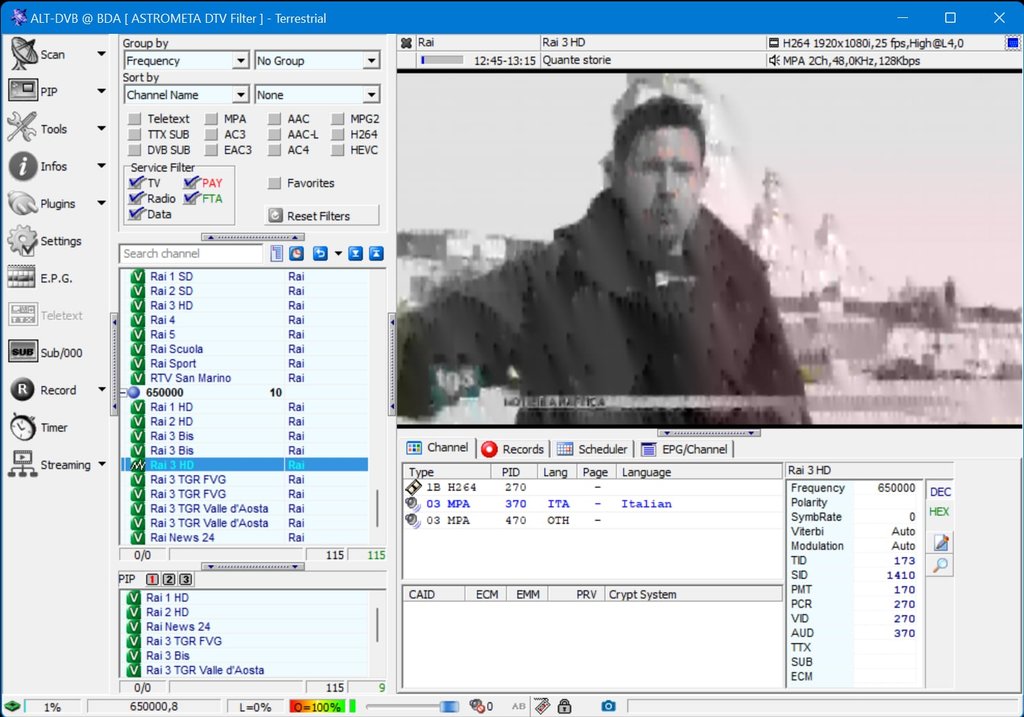Click the Search channel input field

click(191, 254)
